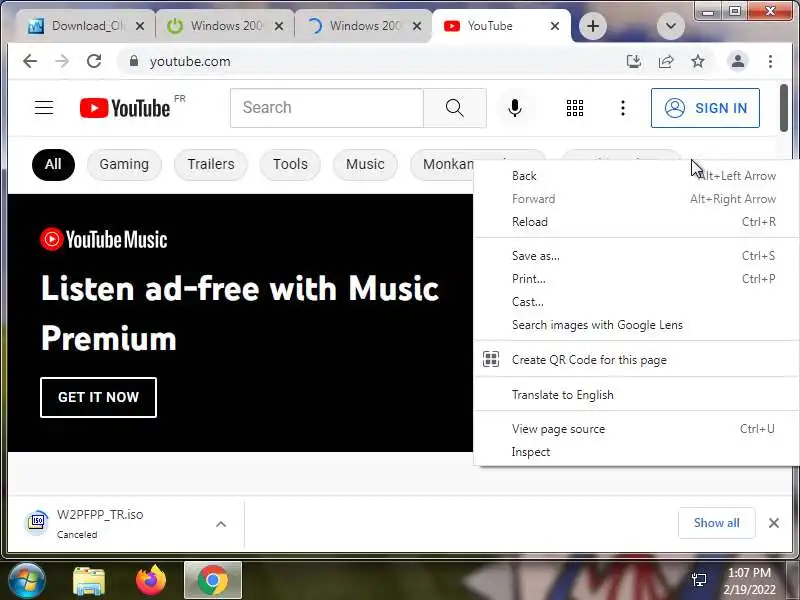This screenshot has height=600, width=800.
Task: Open a new tab with plus button
Action: [593, 26]
